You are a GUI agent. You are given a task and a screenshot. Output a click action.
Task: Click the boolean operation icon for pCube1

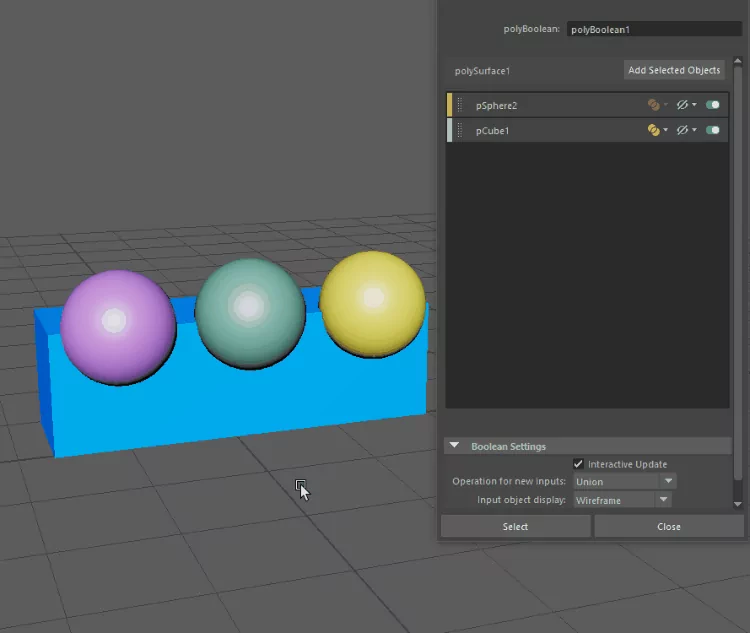[653, 130]
